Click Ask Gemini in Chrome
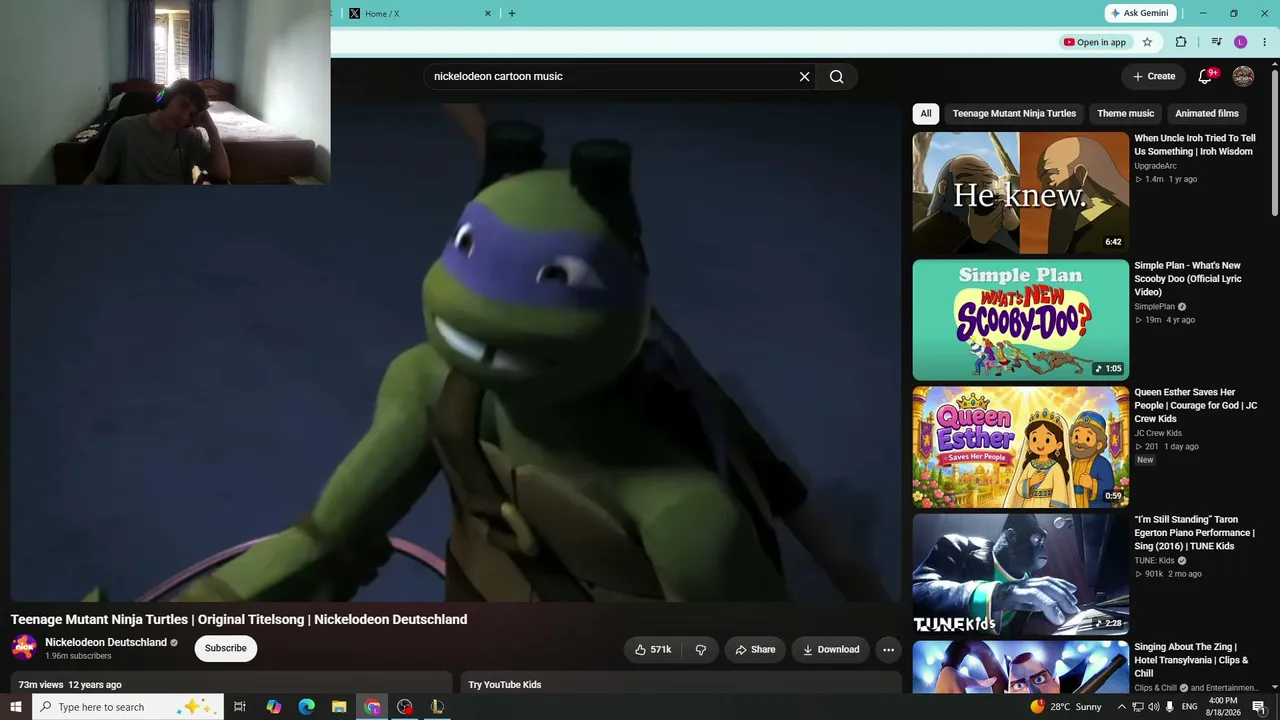 1140,13
